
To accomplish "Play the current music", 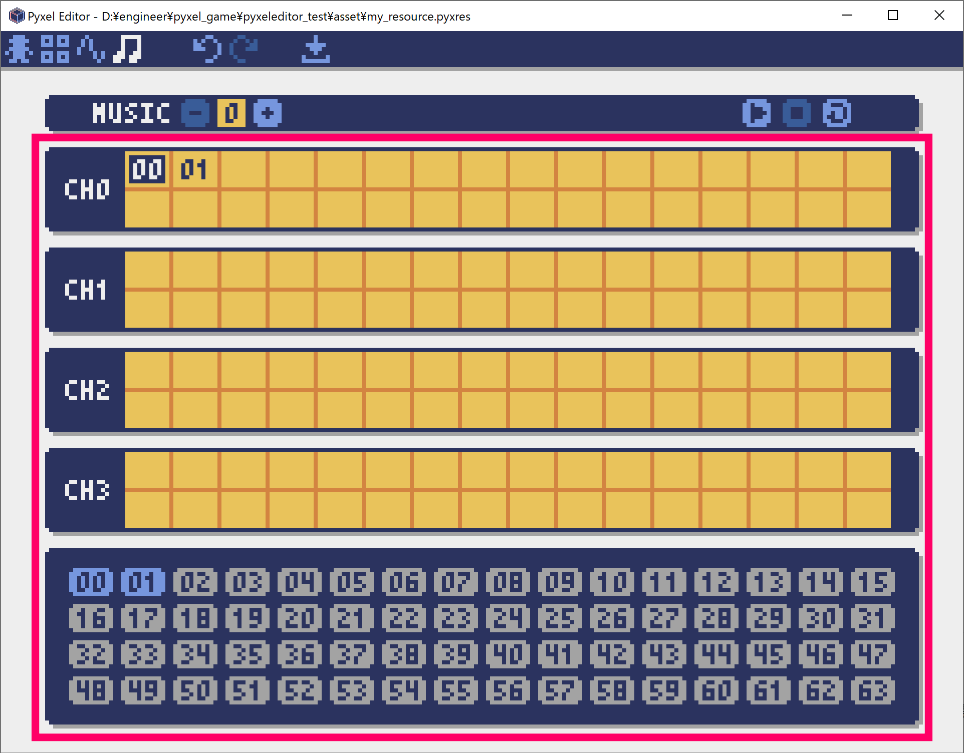I will pos(757,113).
